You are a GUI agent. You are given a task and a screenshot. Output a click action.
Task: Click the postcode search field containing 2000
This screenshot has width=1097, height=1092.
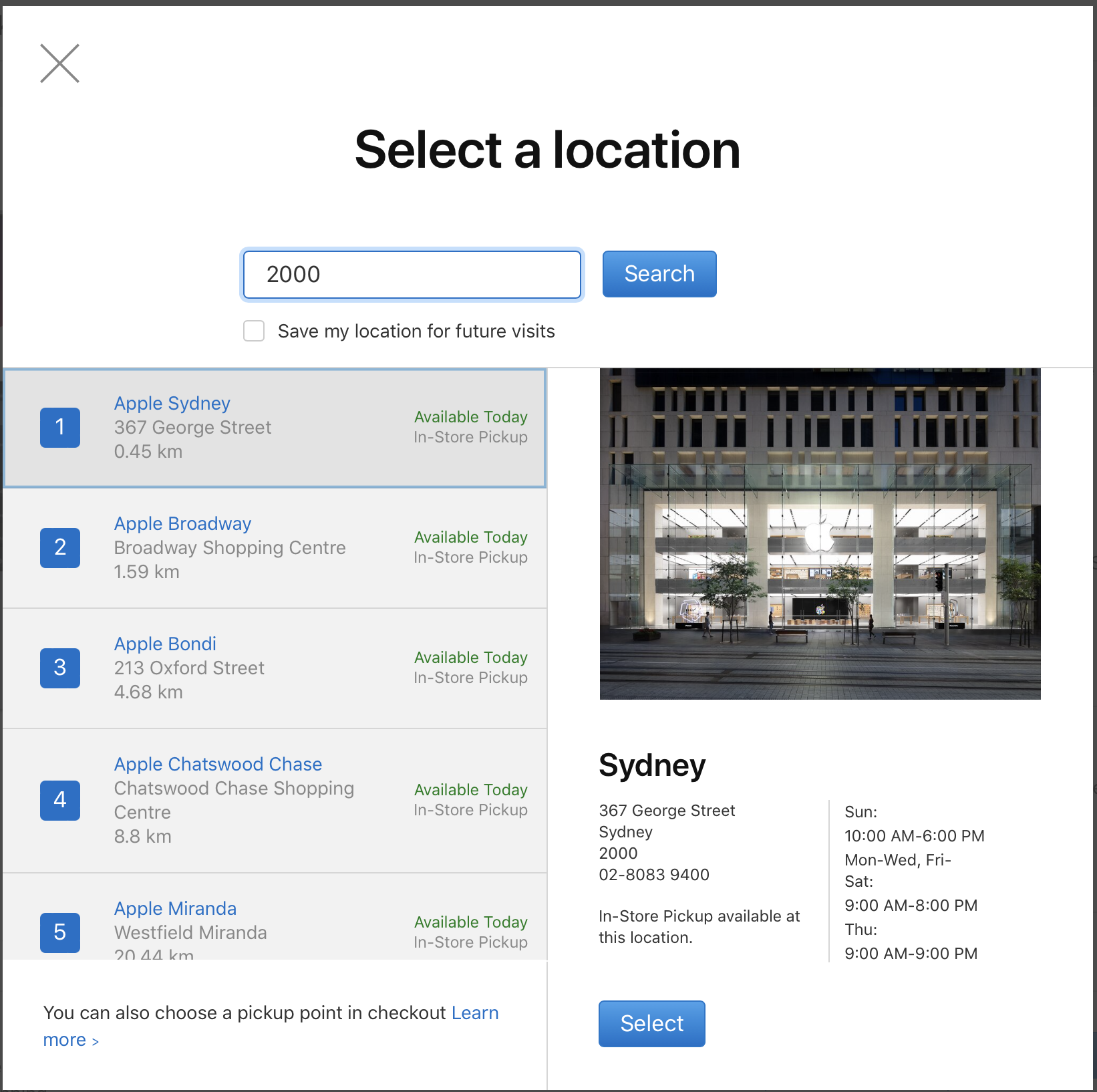[412, 275]
